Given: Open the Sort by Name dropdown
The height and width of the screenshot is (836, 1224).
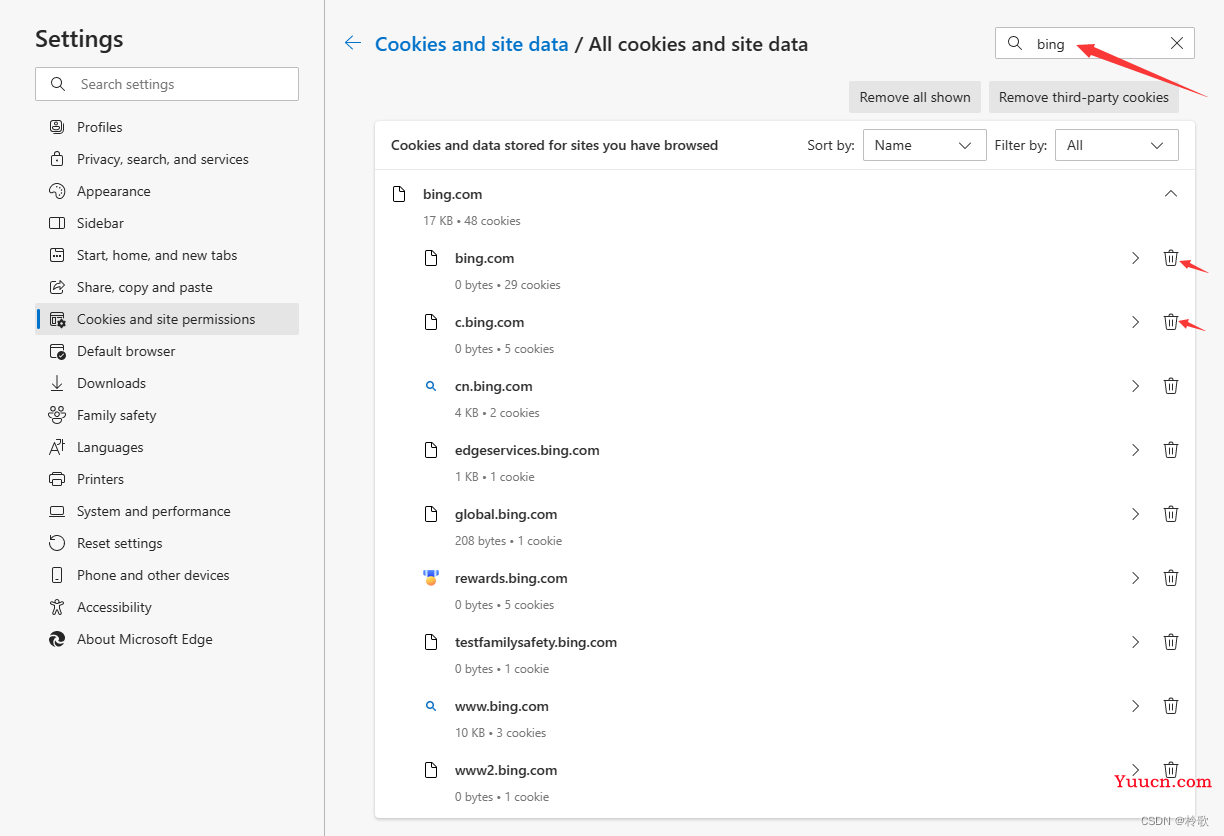Looking at the screenshot, I should point(925,145).
